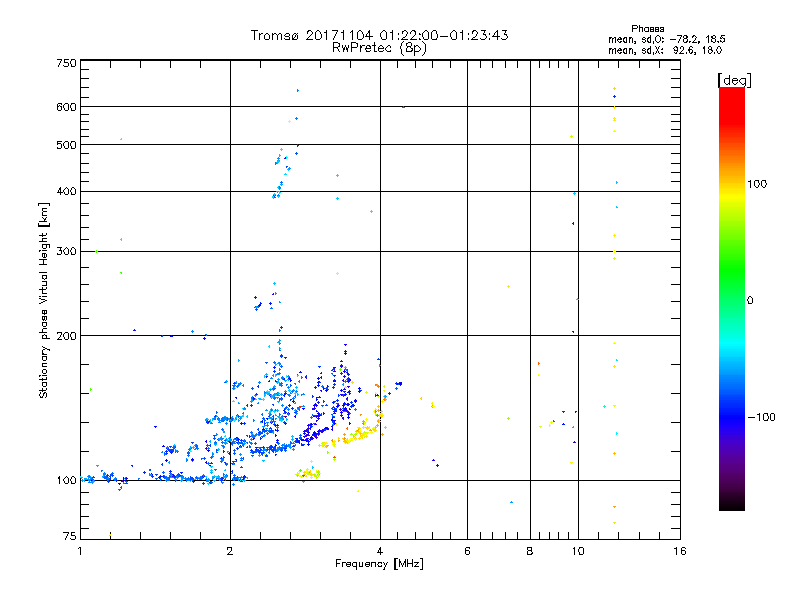Viewport: 800px width, 600px height.
Task: Click the mean, sd,X statistics line
Action: (665, 51)
